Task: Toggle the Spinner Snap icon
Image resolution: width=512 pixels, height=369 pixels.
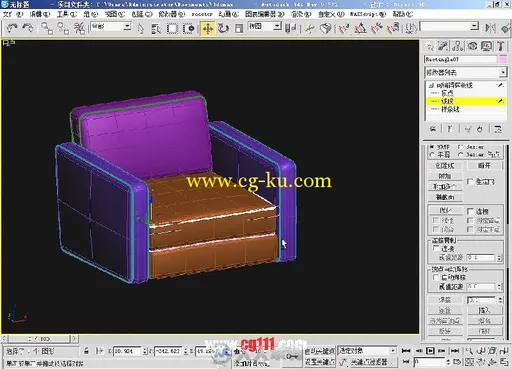Action: pos(393,29)
